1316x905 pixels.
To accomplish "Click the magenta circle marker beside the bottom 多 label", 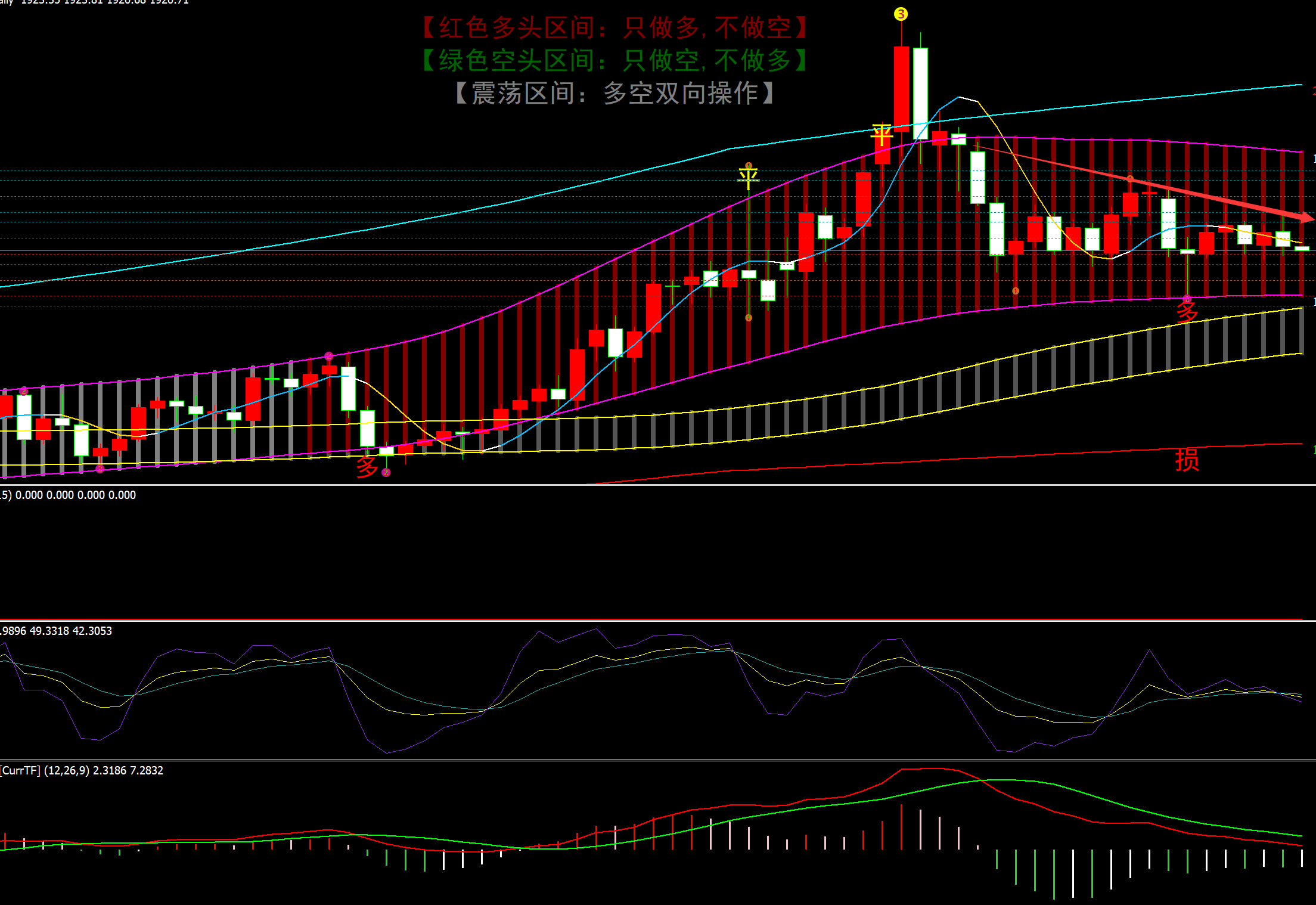I will tap(386, 473).
